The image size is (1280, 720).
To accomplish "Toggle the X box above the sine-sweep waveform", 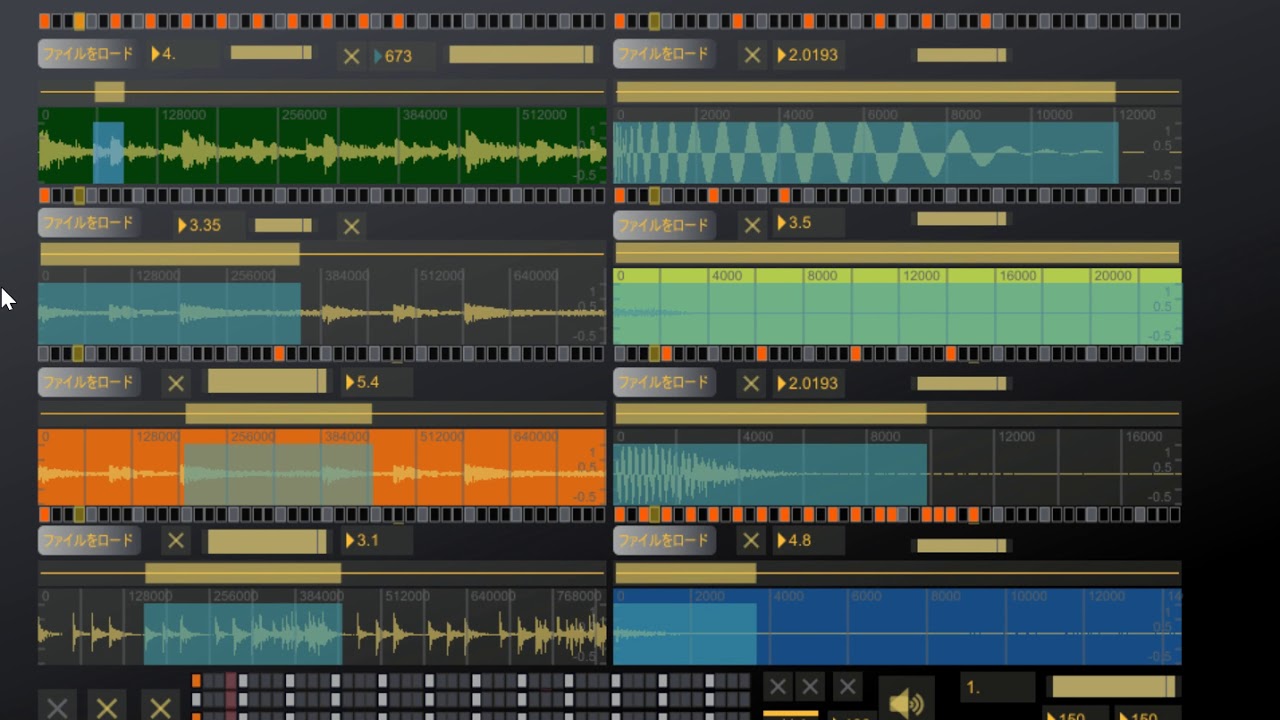I will click(752, 55).
